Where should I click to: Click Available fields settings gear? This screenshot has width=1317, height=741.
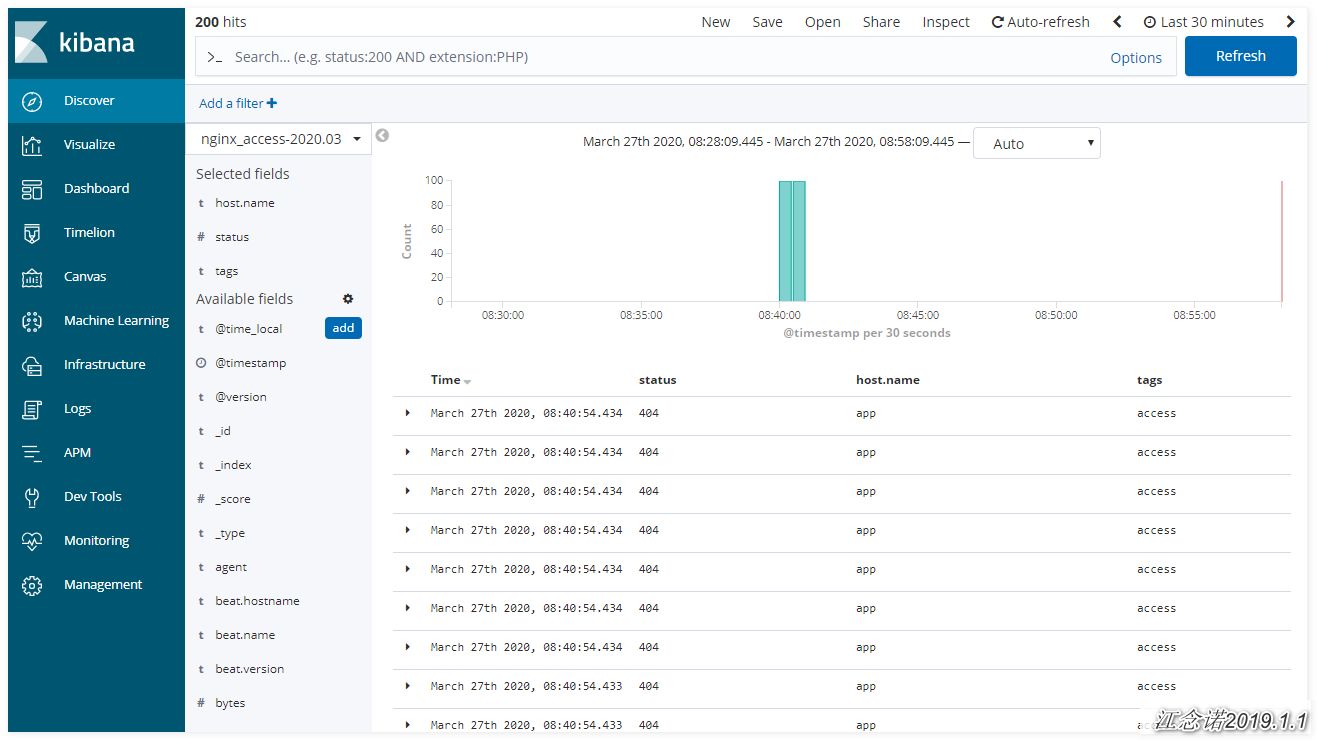348,299
